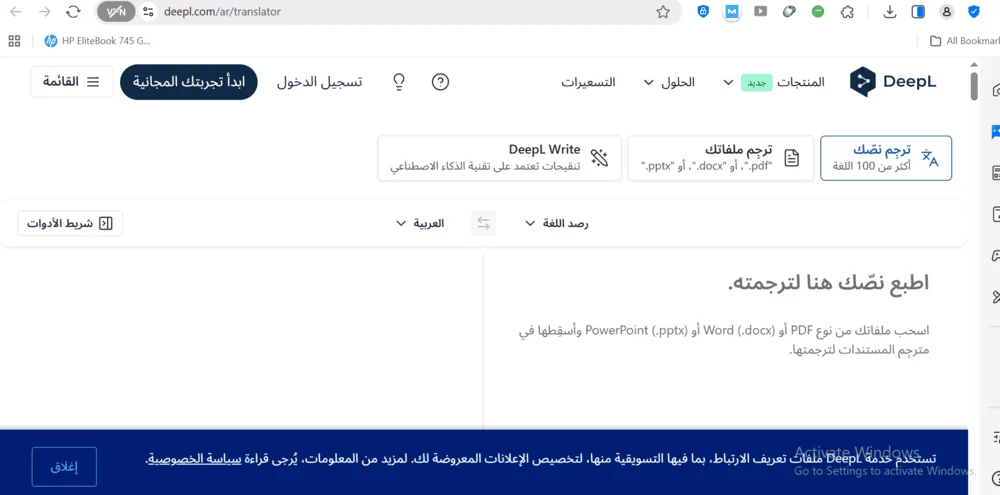Click the lightbulb tips icon

click(x=399, y=82)
